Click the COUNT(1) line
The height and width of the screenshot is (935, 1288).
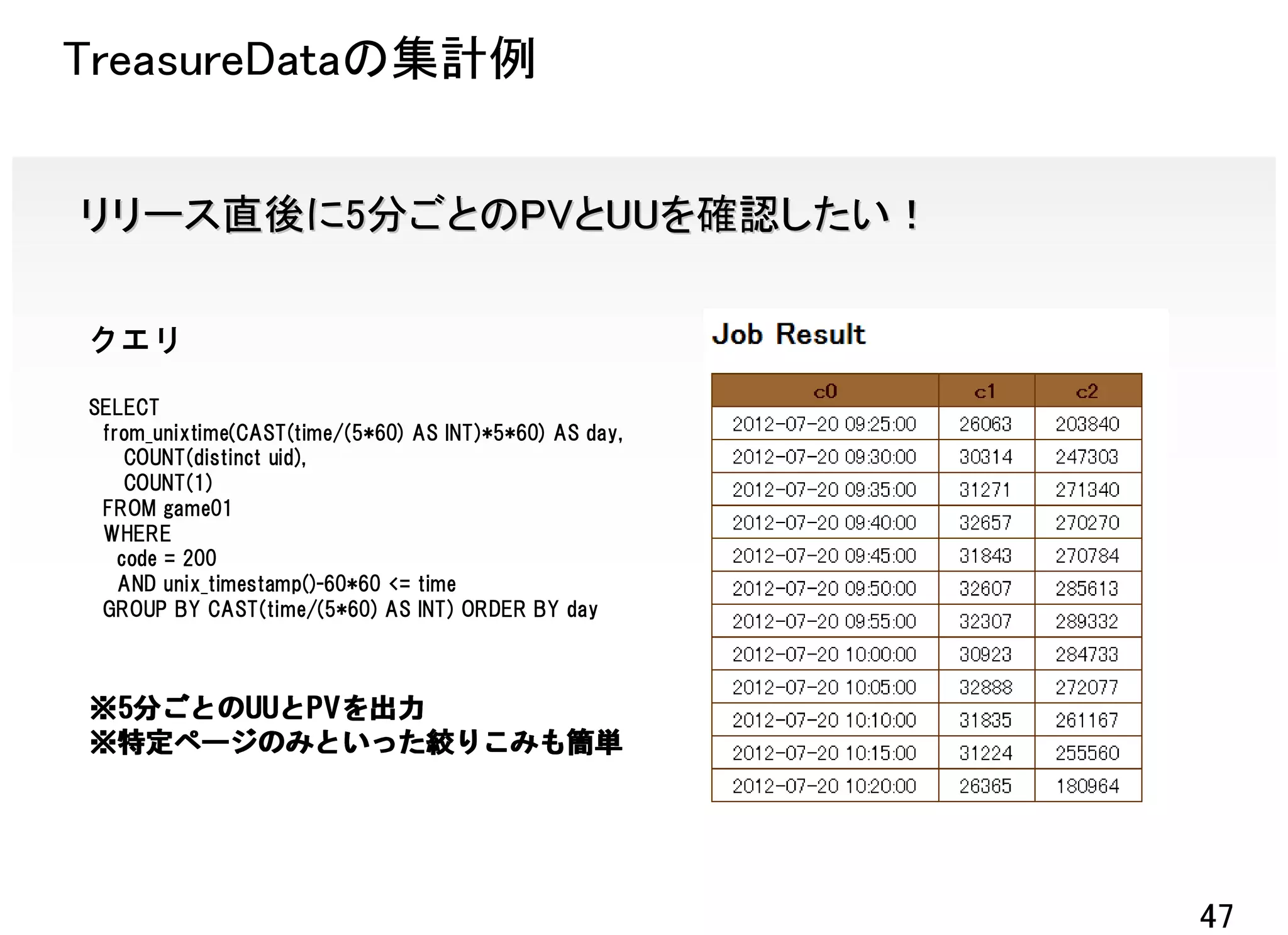click(169, 483)
